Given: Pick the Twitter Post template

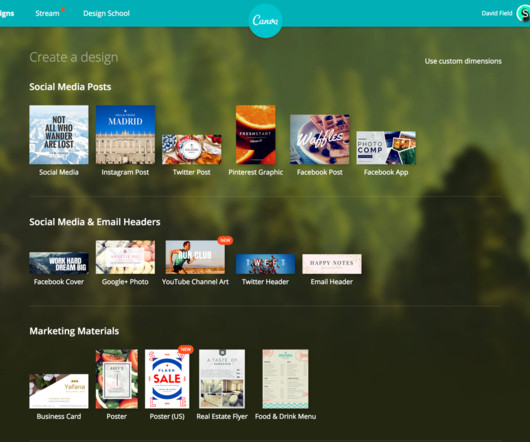Looking at the screenshot, I should 192,149.
